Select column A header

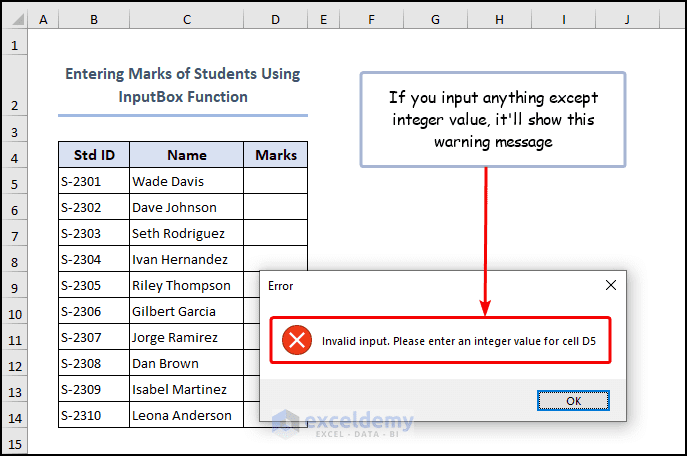point(43,19)
